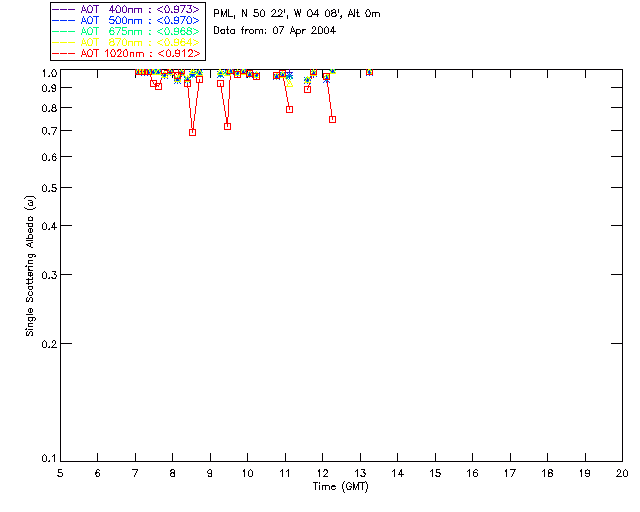
Task: Click the 'Data from: 07 Apr 2004' label
Action: [x=274, y=31]
